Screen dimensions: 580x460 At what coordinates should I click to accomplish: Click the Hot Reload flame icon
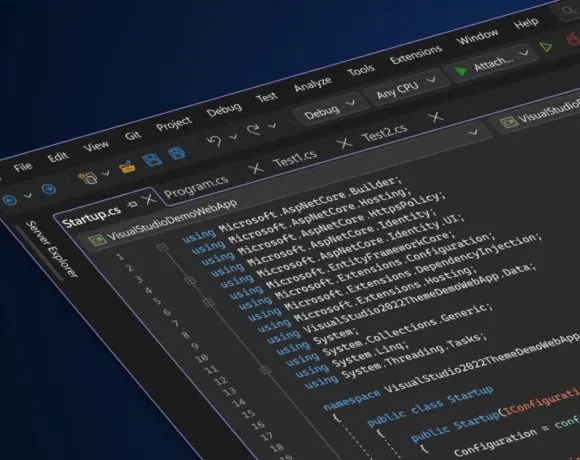coord(573,38)
